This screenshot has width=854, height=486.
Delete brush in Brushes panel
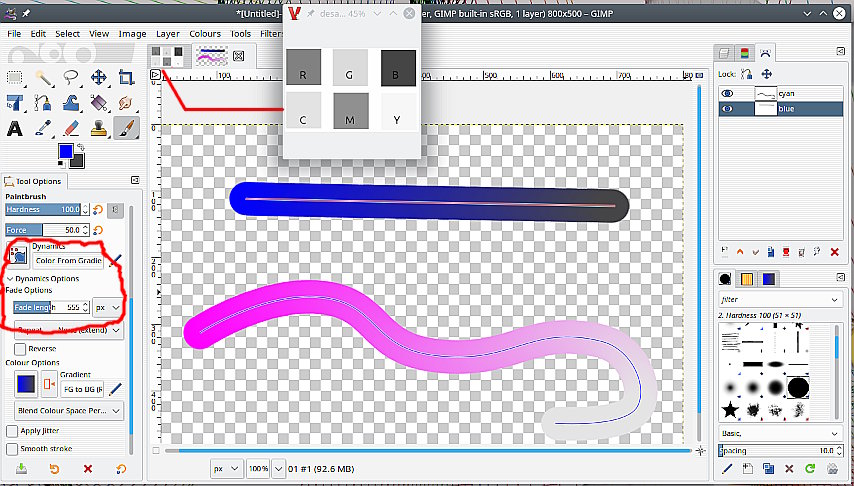point(789,468)
